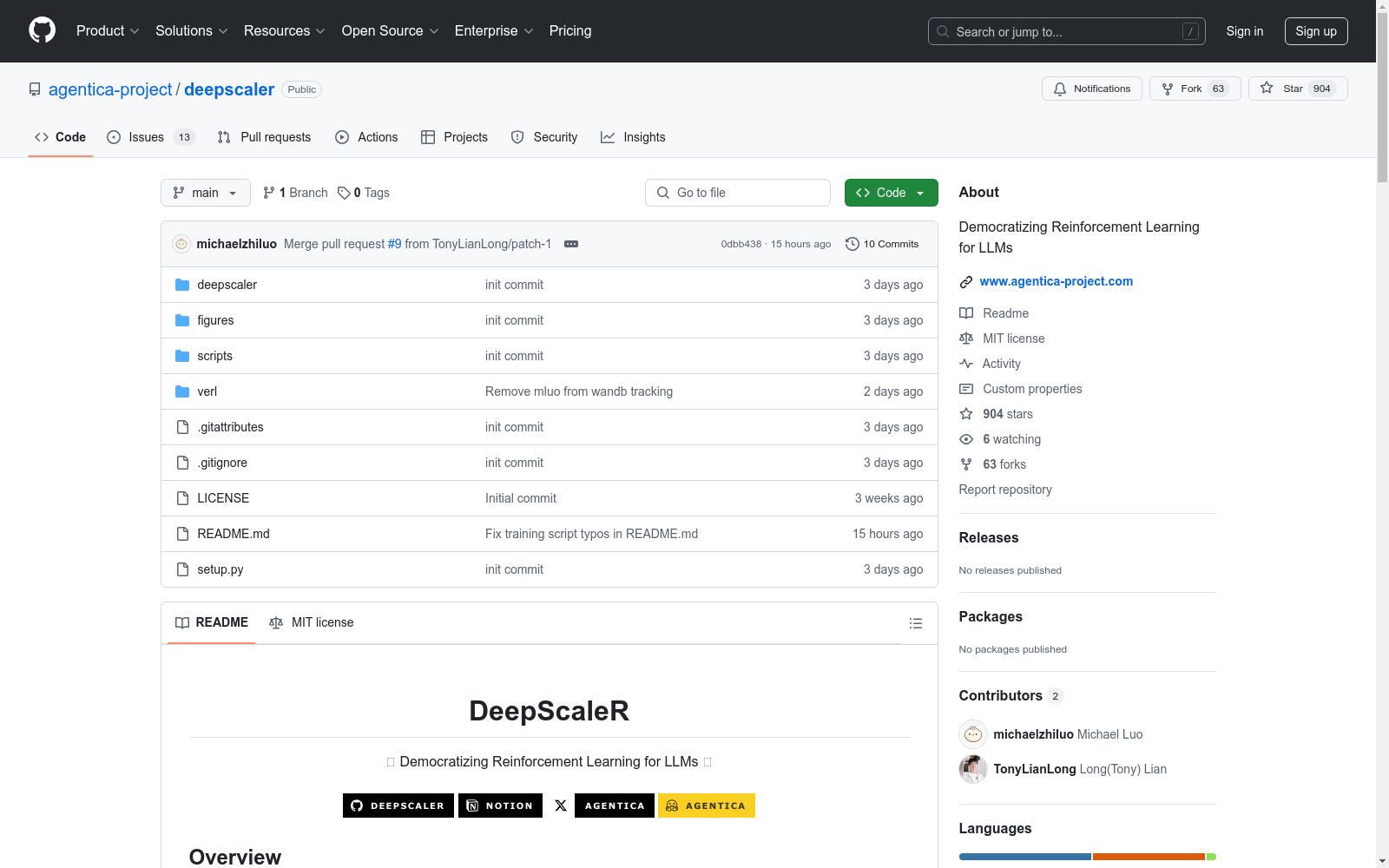
Task: Open the main branch selector
Action: tap(205, 193)
